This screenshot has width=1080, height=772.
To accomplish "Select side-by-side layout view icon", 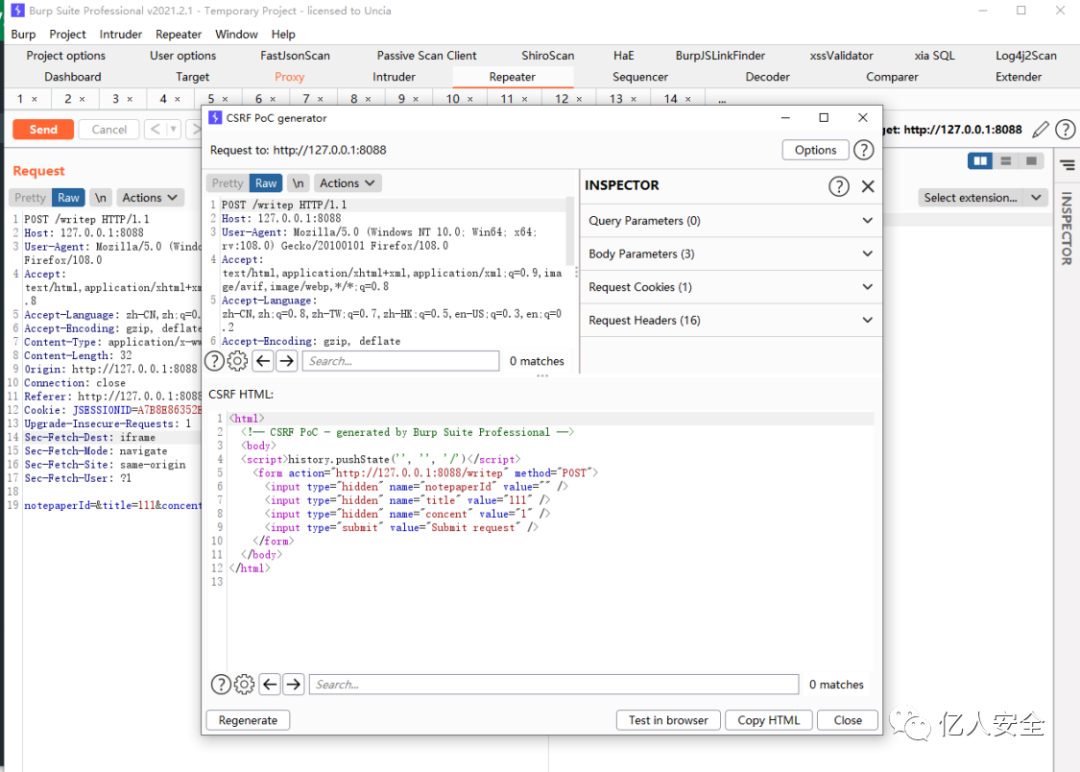I will point(980,161).
